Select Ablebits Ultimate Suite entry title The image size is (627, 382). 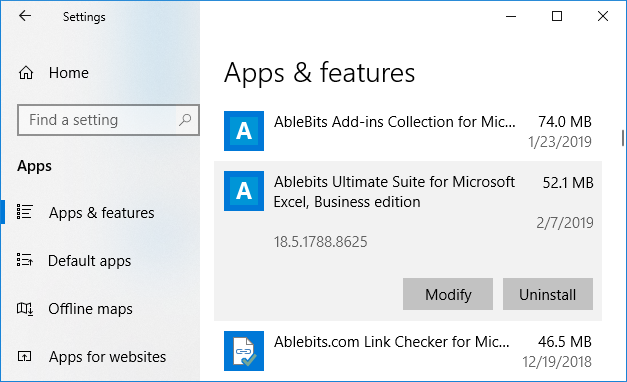point(394,192)
